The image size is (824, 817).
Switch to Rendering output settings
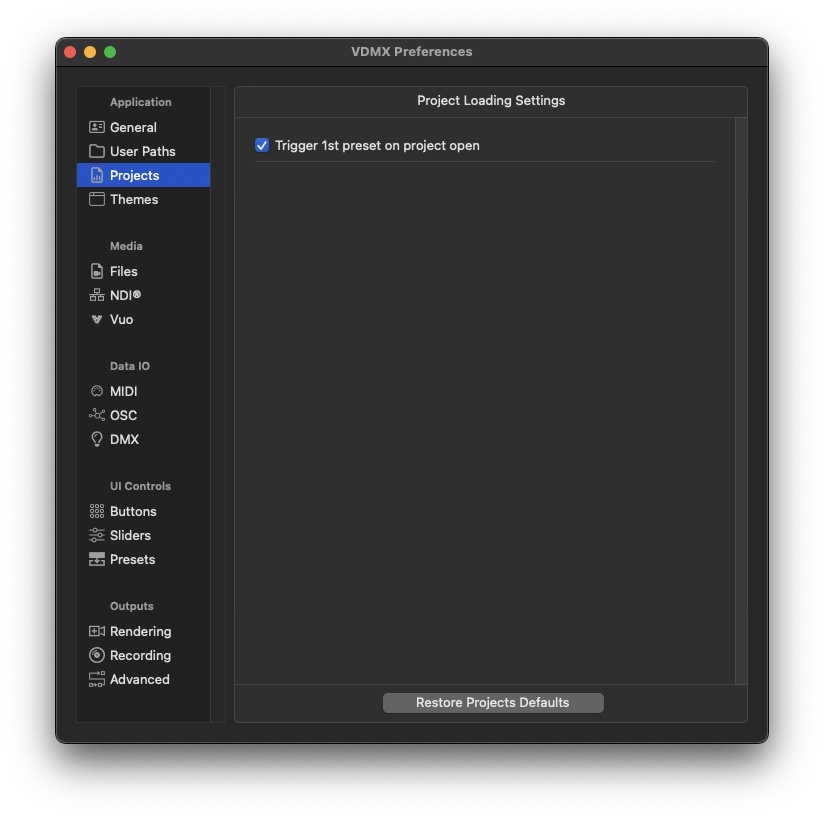140,631
